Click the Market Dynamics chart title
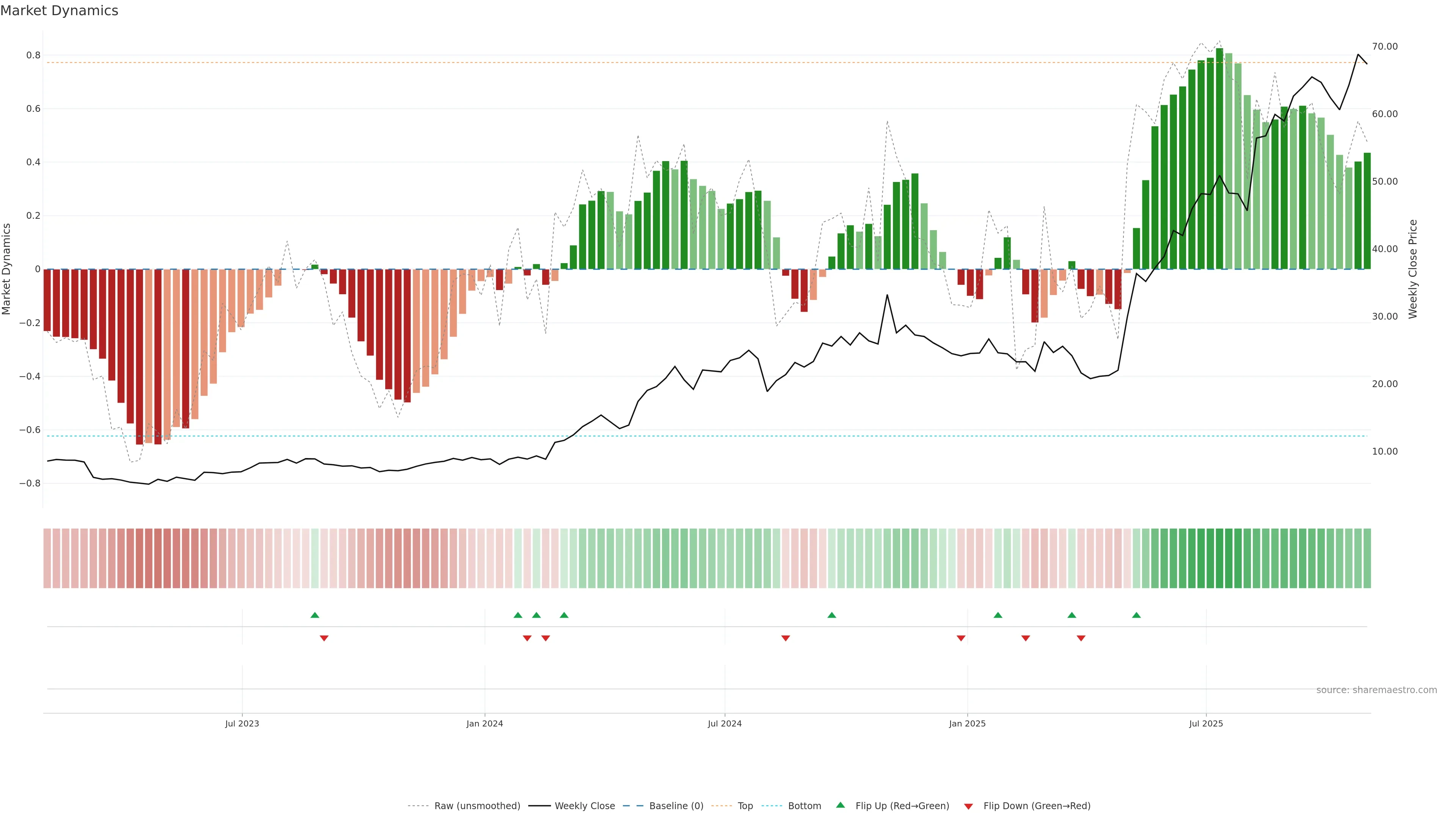Image resolution: width=1456 pixels, height=819 pixels. (x=60, y=11)
